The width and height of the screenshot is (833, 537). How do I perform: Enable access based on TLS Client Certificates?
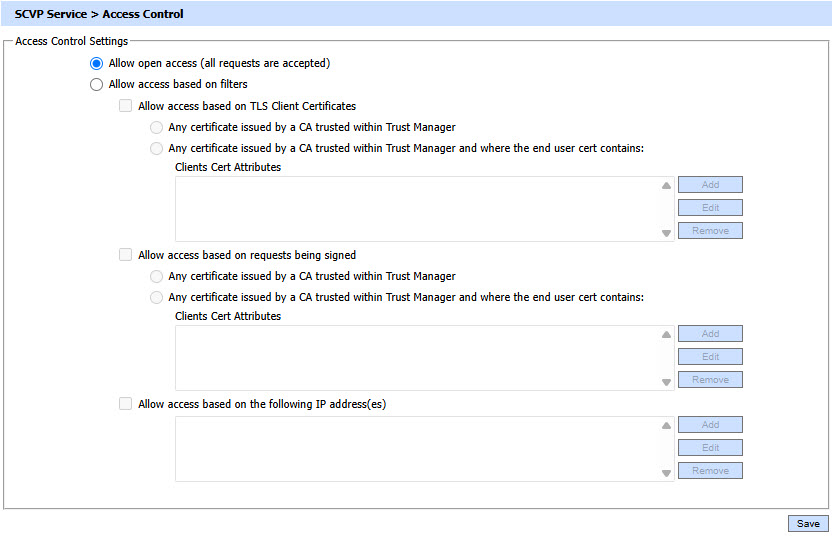(x=126, y=106)
